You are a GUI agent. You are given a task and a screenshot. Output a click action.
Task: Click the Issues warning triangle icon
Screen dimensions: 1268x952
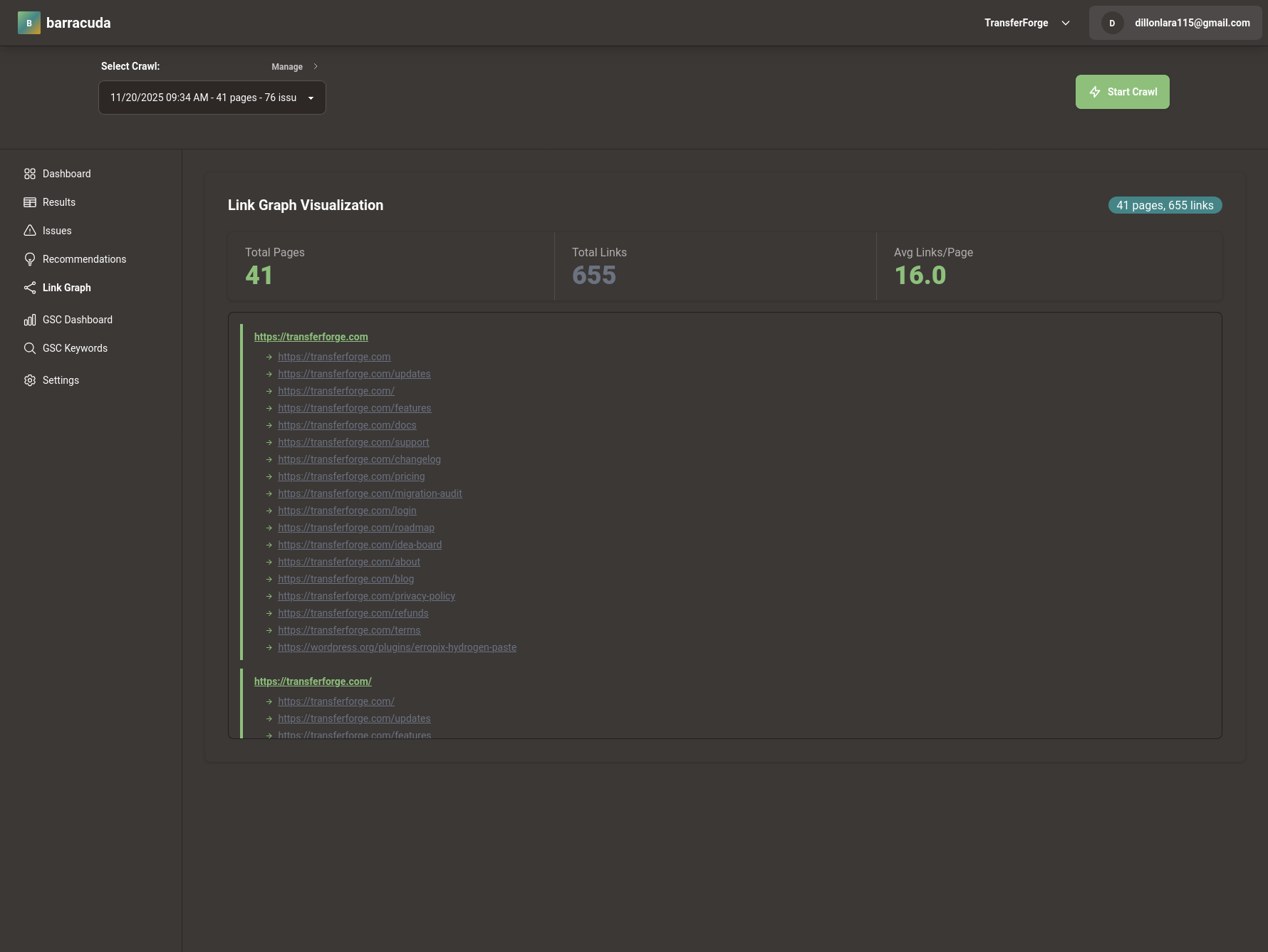30,231
